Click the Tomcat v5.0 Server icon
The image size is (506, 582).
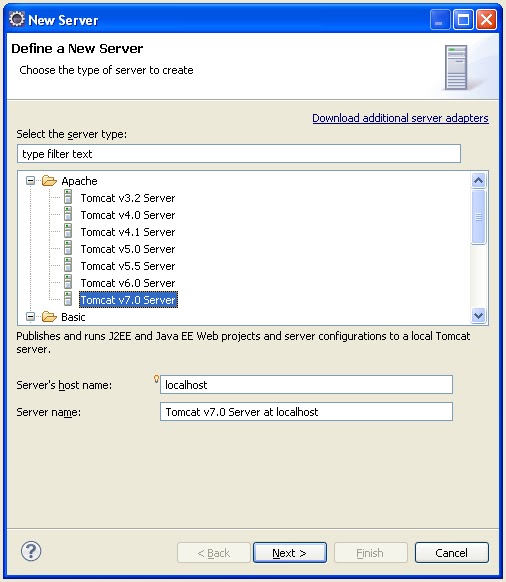click(68, 248)
